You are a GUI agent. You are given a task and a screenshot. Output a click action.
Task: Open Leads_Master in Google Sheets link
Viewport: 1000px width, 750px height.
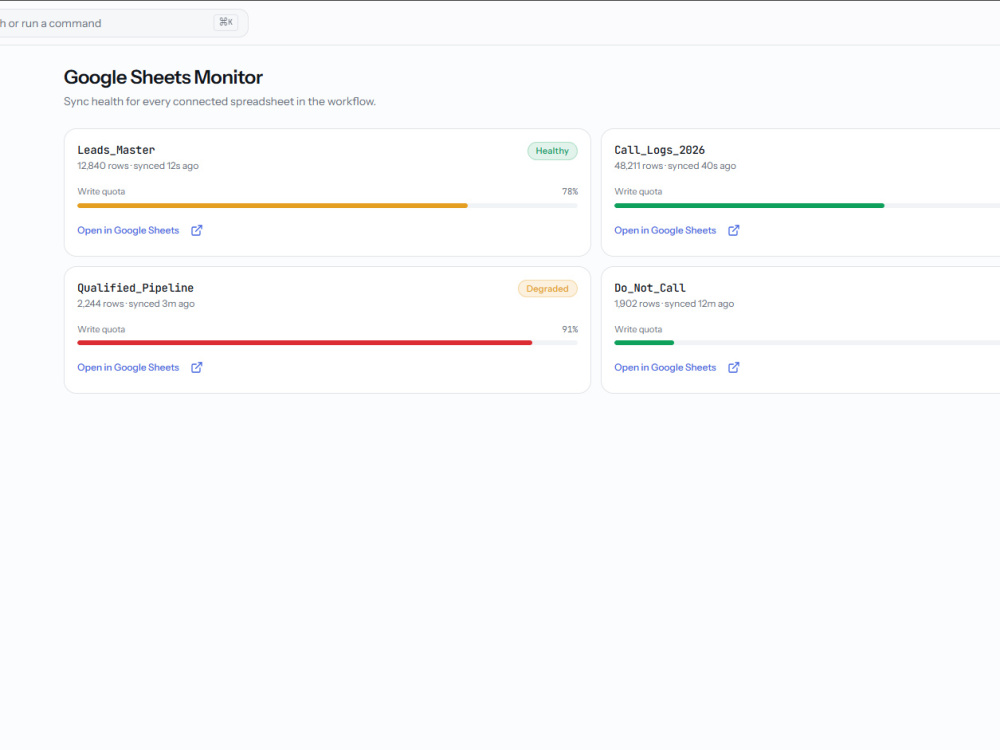(128, 230)
